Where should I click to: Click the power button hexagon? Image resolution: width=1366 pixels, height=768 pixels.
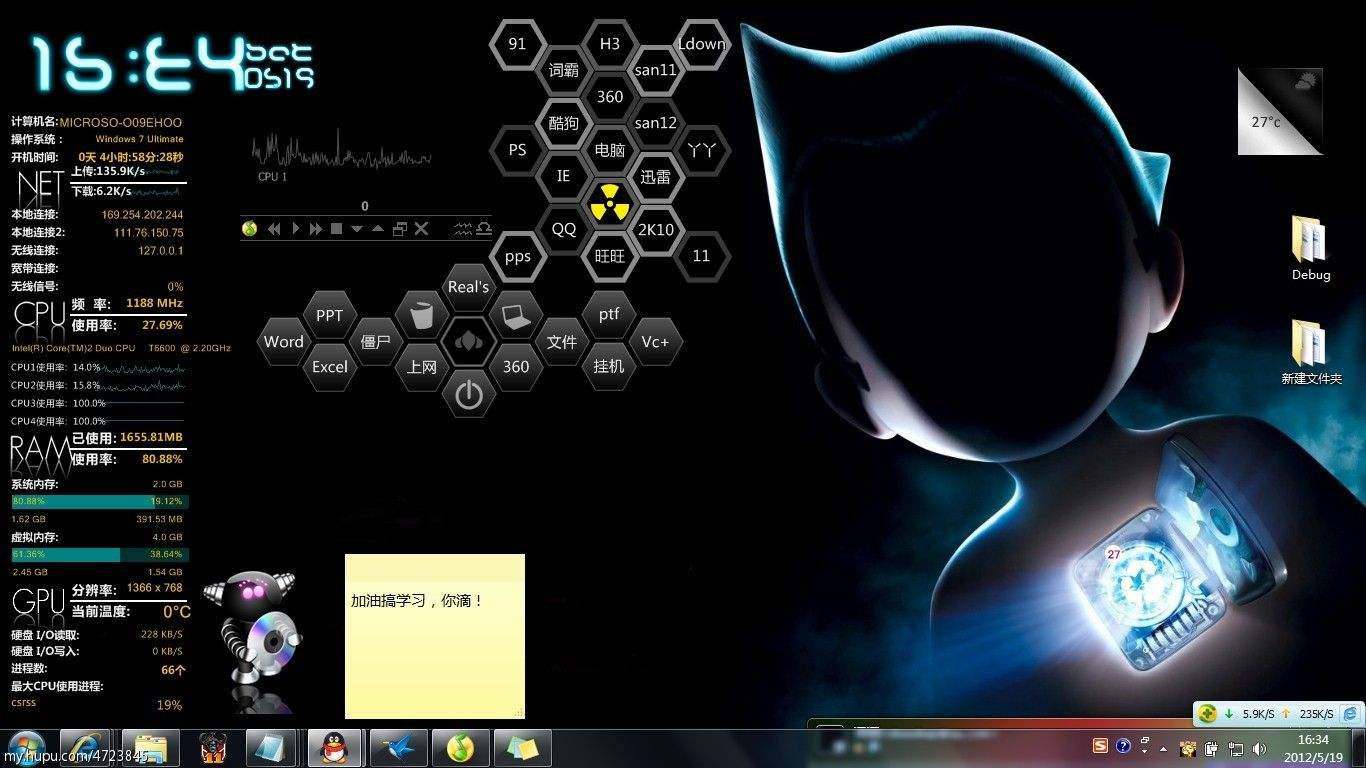(x=468, y=394)
